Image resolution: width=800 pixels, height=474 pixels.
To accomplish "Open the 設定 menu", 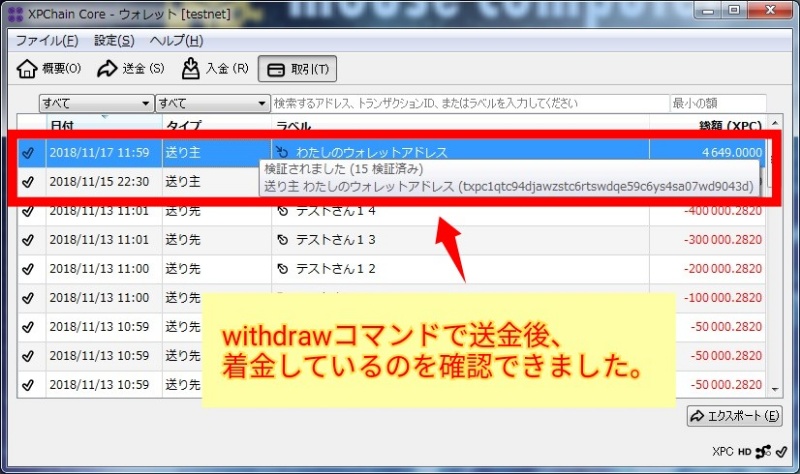I will 114,41.
